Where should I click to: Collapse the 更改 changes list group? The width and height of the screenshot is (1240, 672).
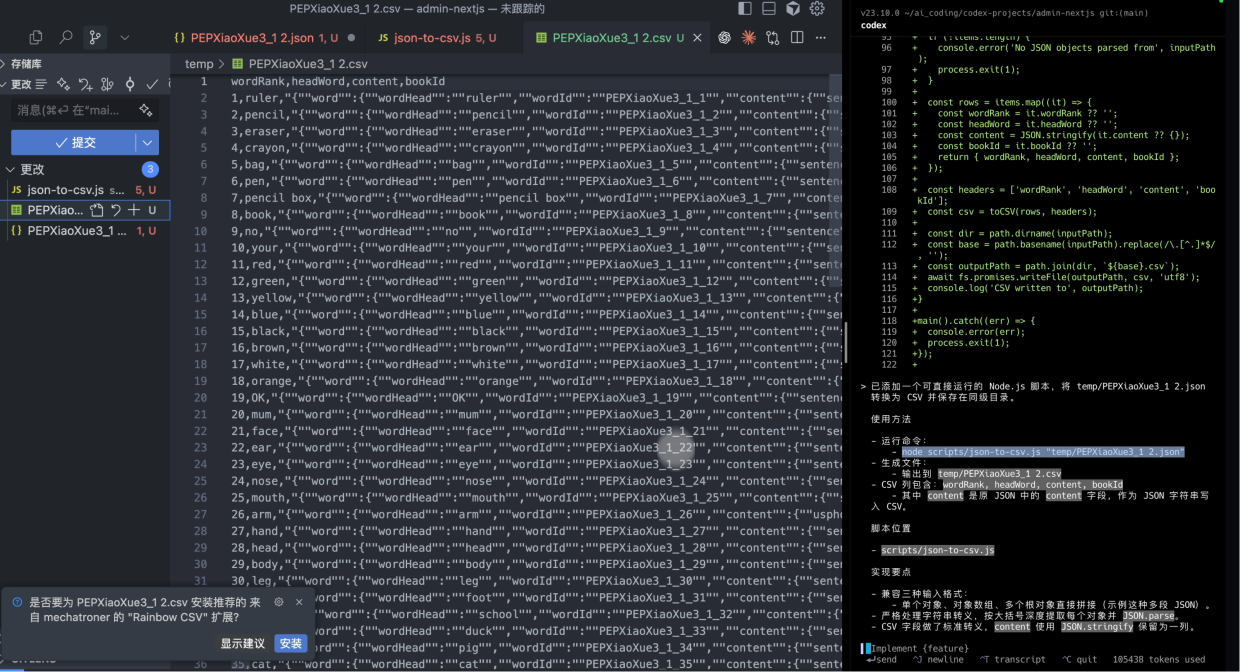pos(12,170)
